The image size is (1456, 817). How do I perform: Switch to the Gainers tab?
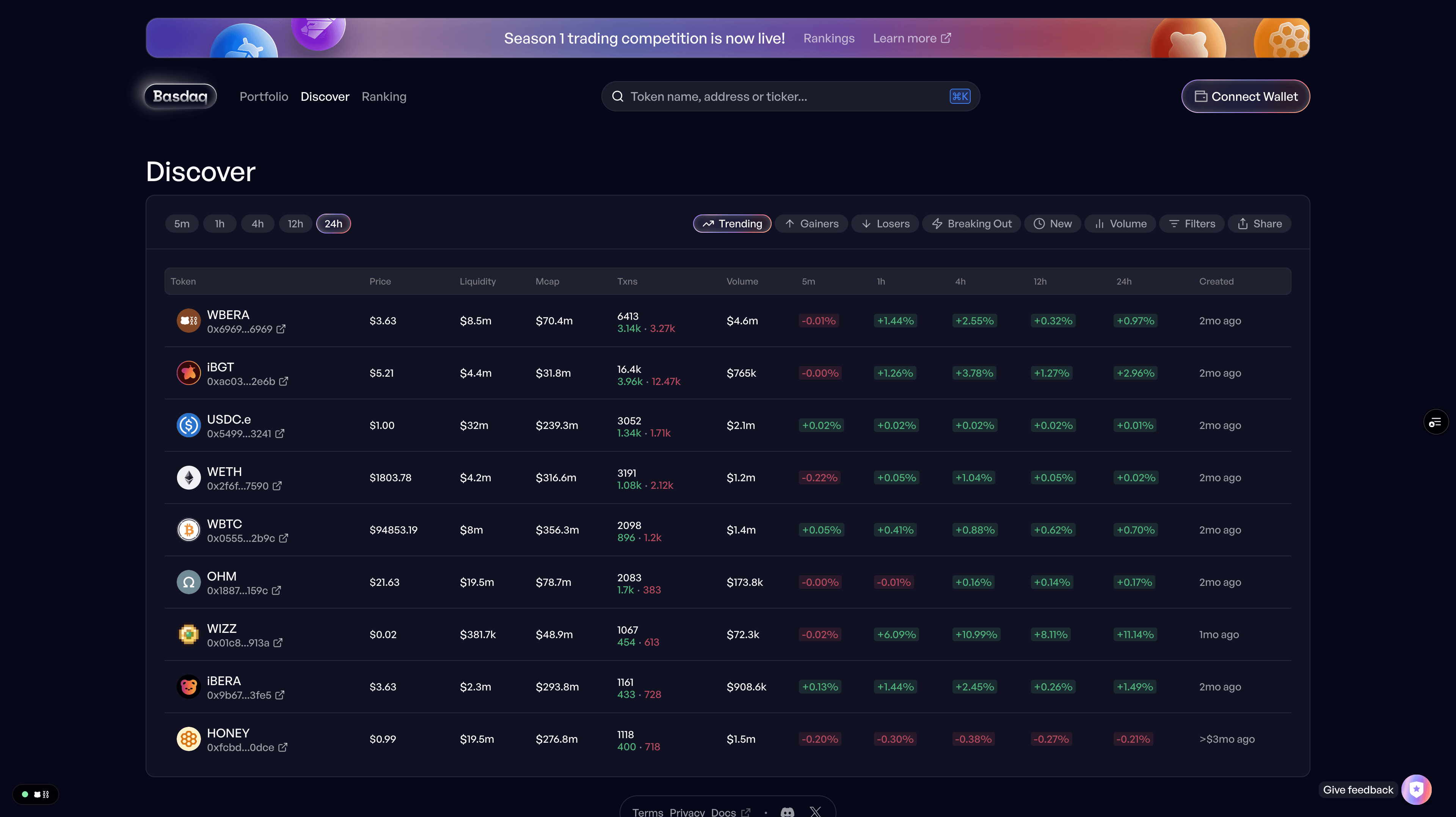tap(811, 224)
